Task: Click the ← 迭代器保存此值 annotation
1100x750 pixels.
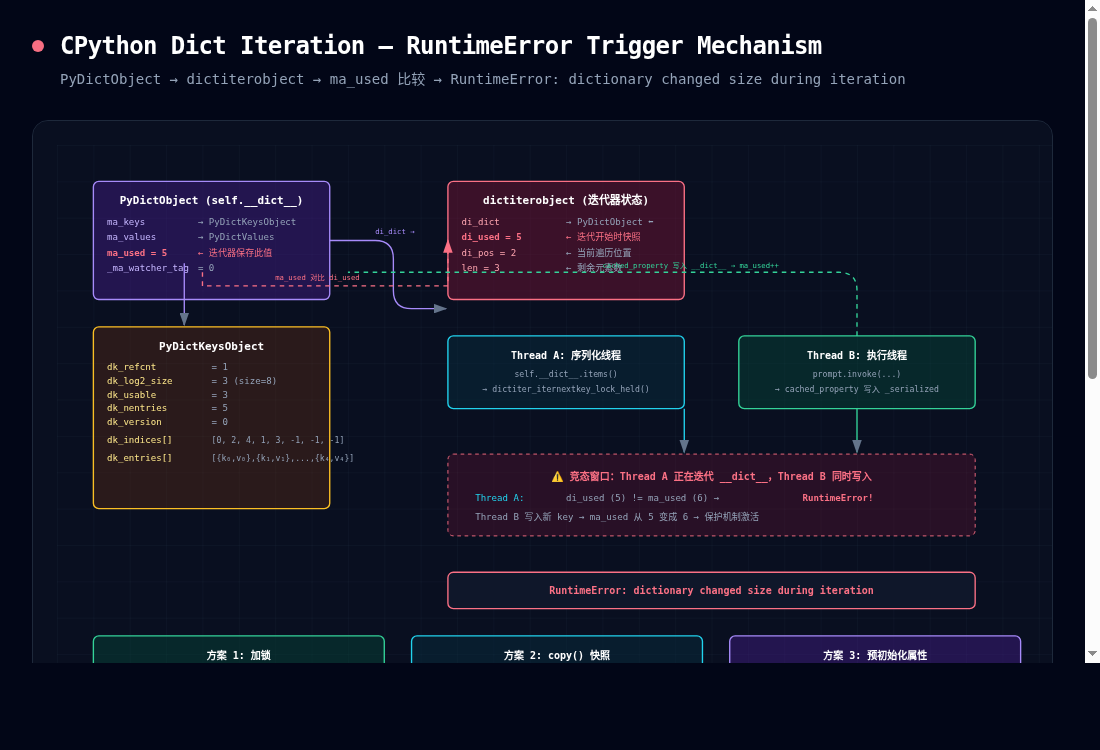Action: (x=234, y=253)
